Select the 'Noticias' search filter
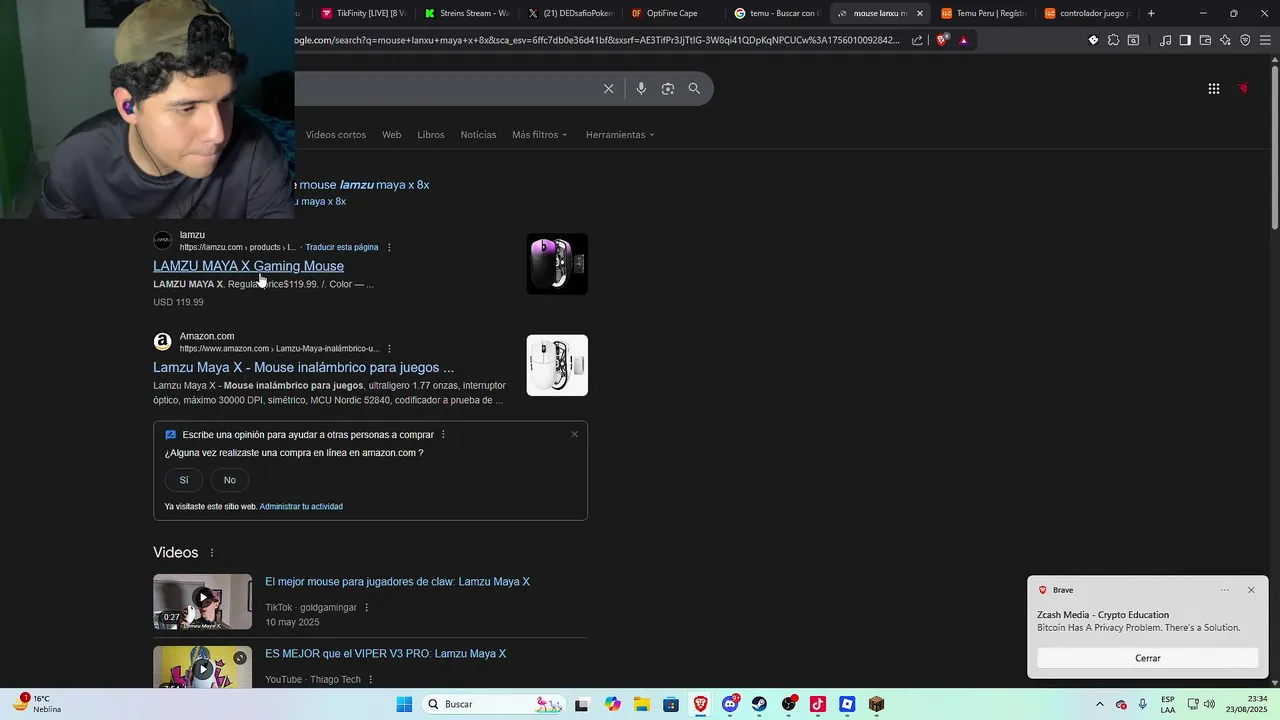1280x720 pixels. pyautogui.click(x=478, y=135)
